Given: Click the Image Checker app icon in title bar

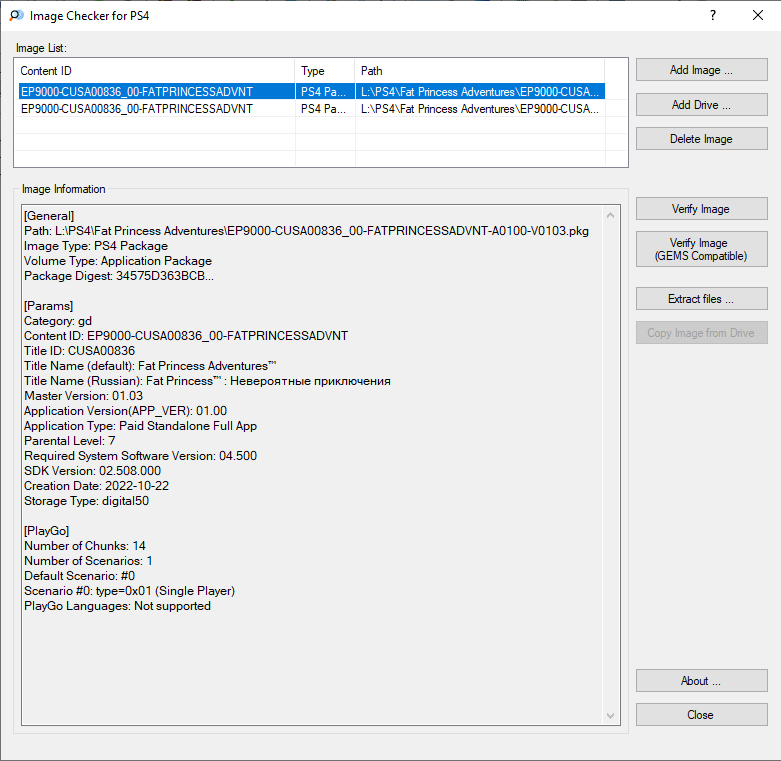Looking at the screenshot, I should pyautogui.click(x=16, y=15).
